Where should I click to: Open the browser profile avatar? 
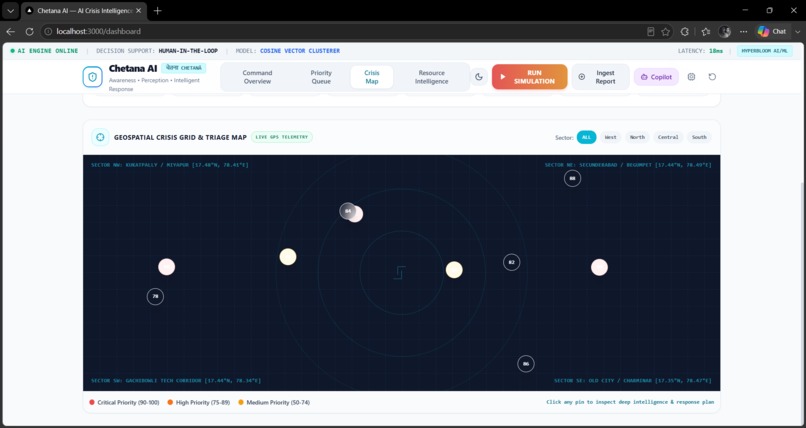(x=725, y=31)
